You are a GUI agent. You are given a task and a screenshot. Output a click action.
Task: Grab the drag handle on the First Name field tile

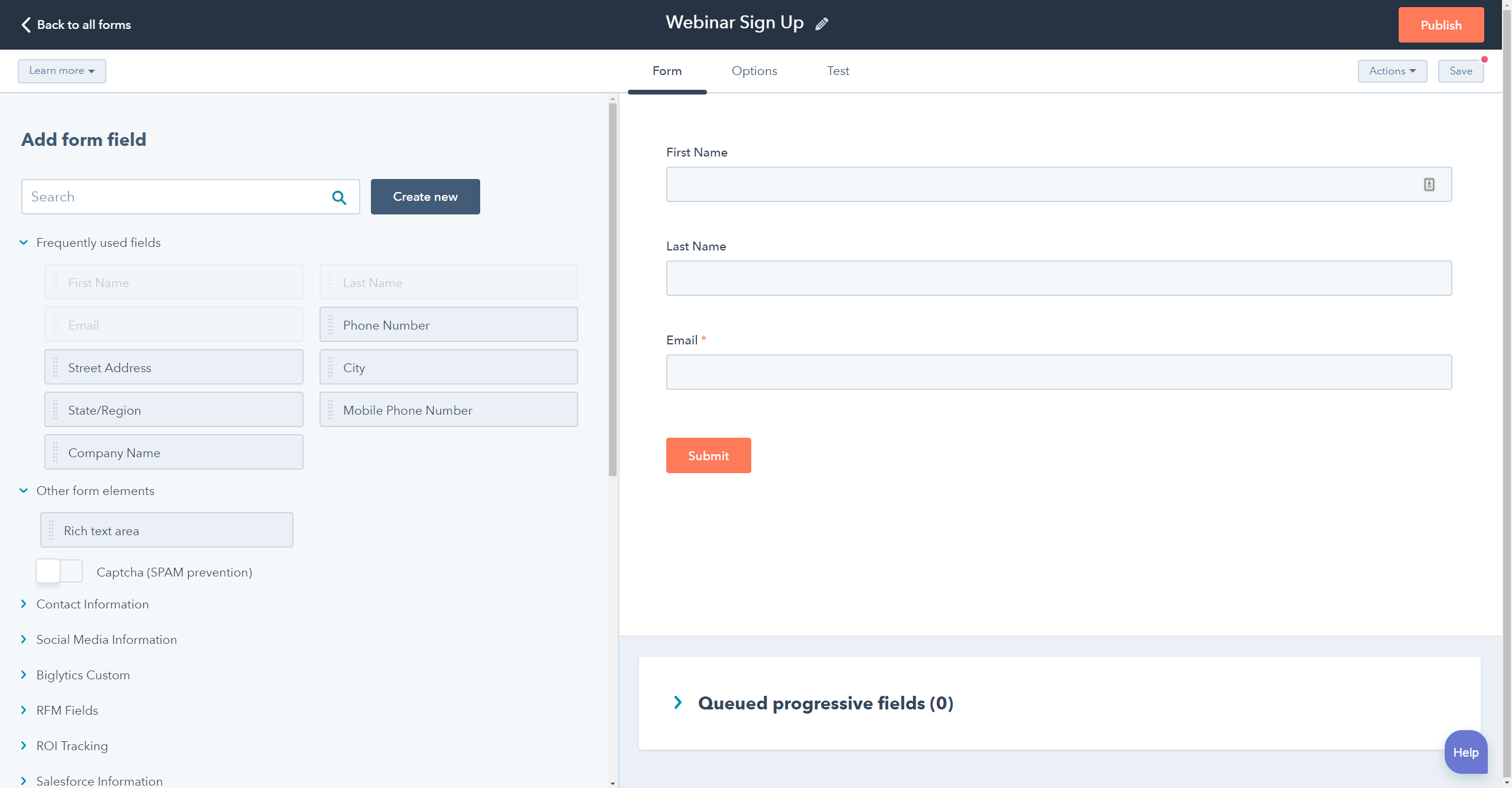[55, 282]
